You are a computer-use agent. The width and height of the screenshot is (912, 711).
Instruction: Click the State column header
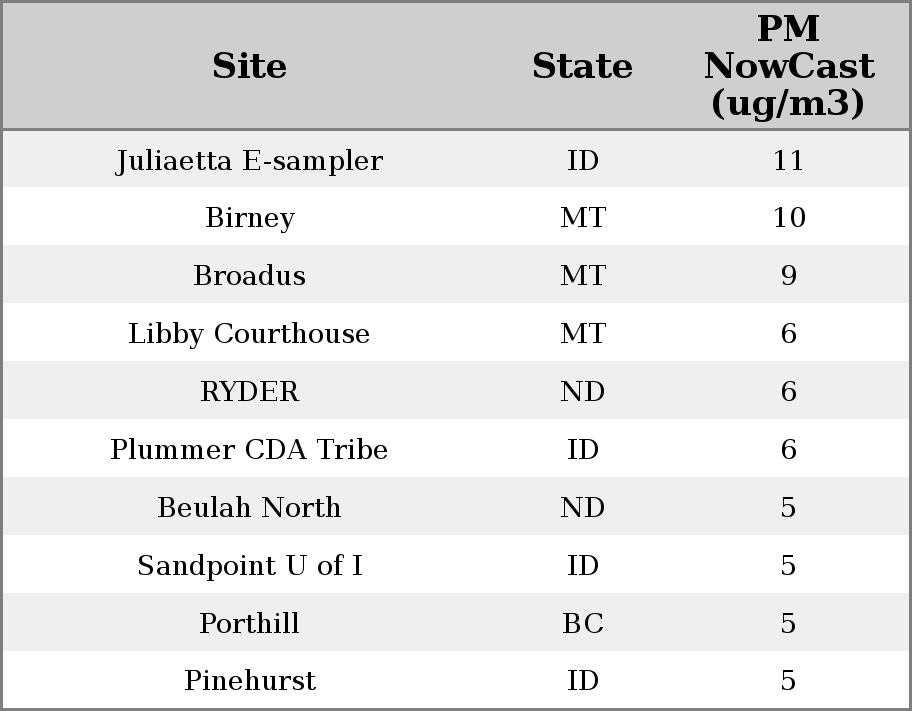582,66
